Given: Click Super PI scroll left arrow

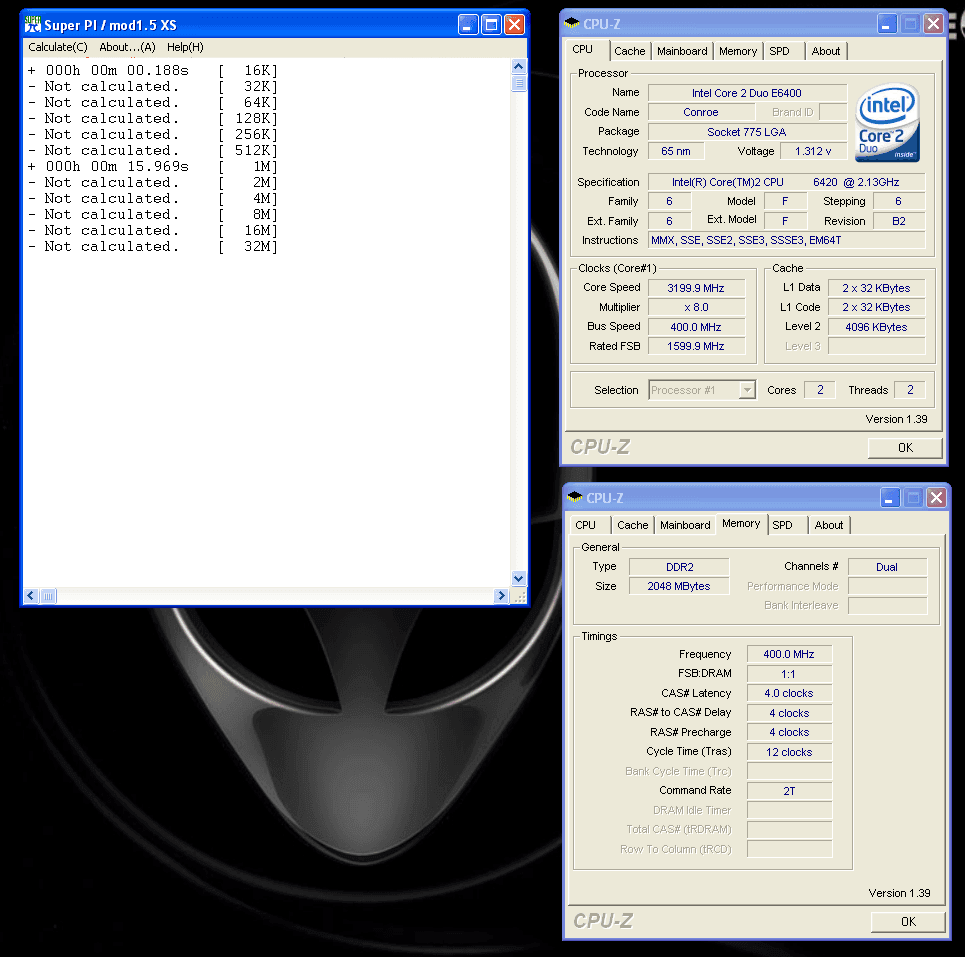Looking at the screenshot, I should pyautogui.click(x=31, y=596).
